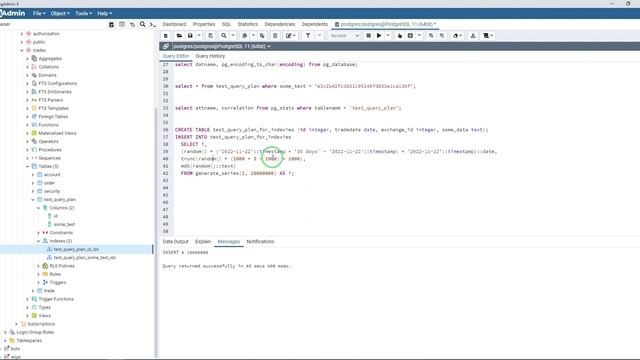Click the Explain hand-pointer icon

[x=400, y=36]
